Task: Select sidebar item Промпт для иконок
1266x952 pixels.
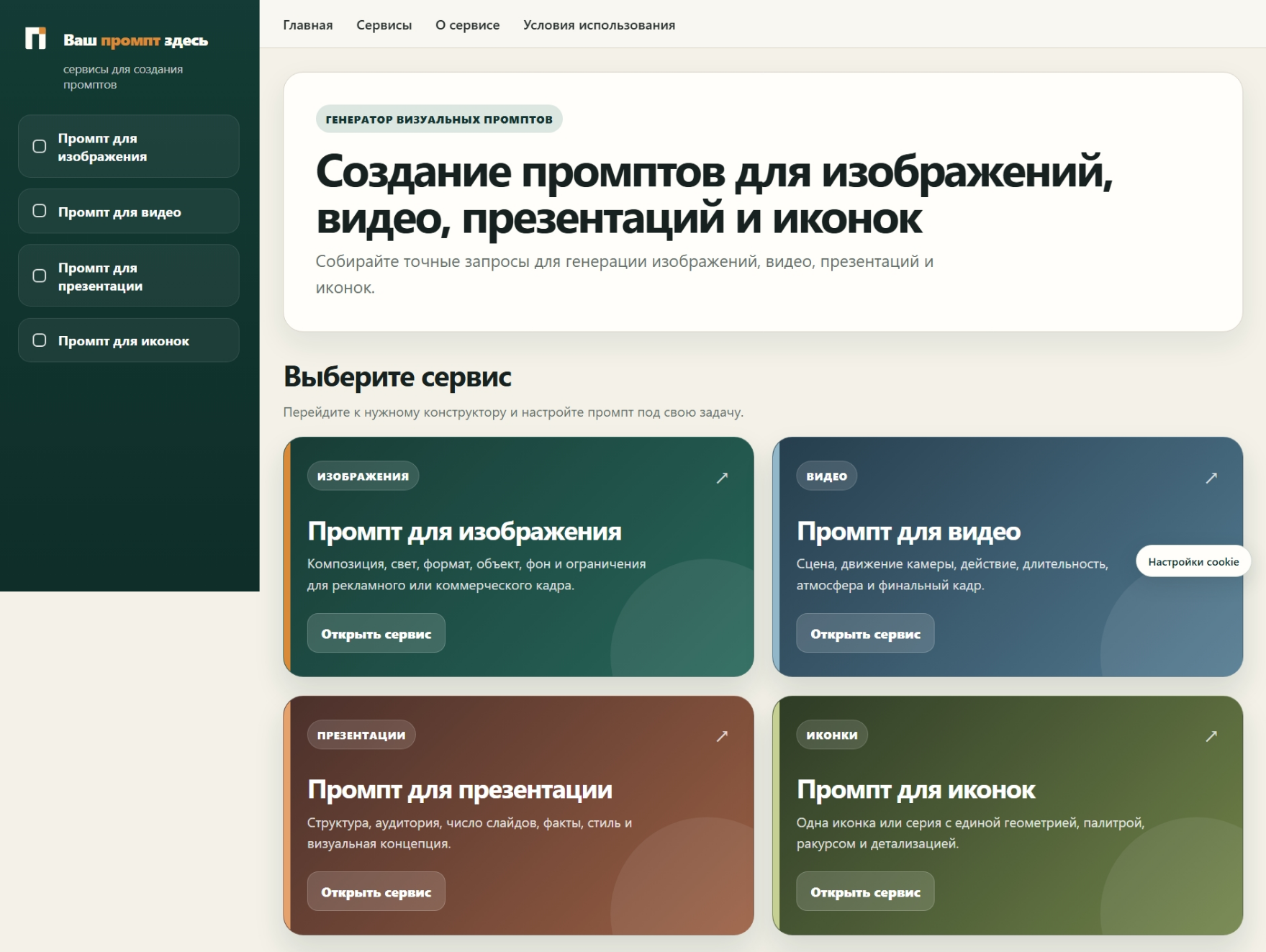Action: coord(129,340)
